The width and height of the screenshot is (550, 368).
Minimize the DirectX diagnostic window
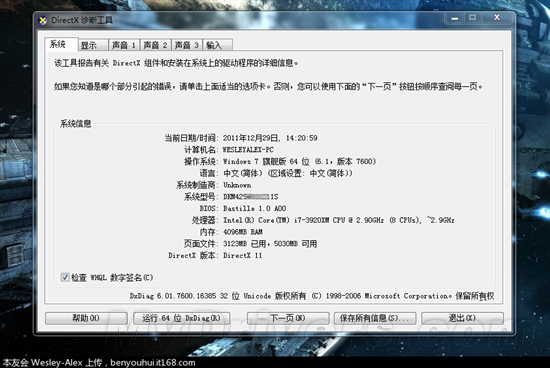455,18
